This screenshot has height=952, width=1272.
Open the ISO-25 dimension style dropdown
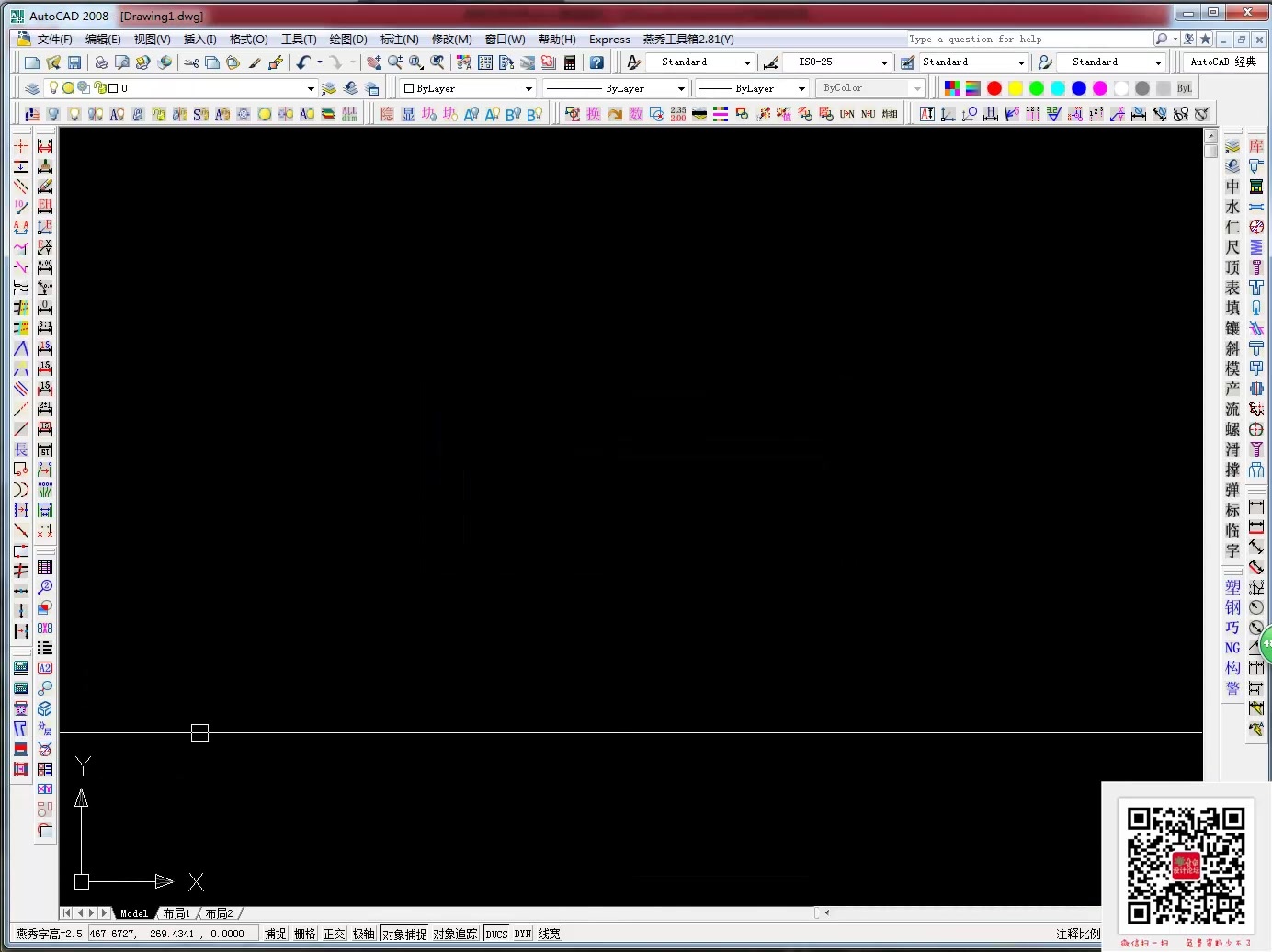pos(884,62)
